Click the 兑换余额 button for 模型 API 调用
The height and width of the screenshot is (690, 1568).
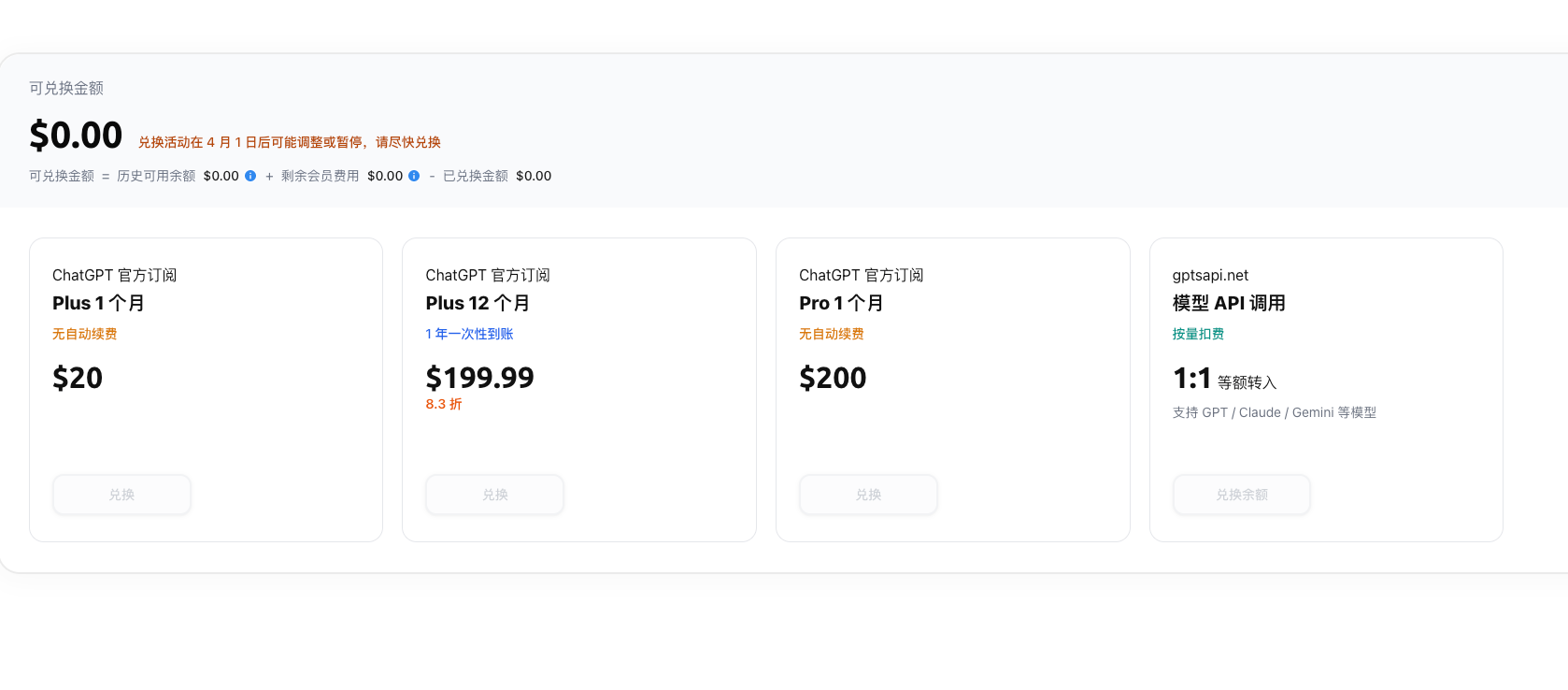click(1241, 495)
